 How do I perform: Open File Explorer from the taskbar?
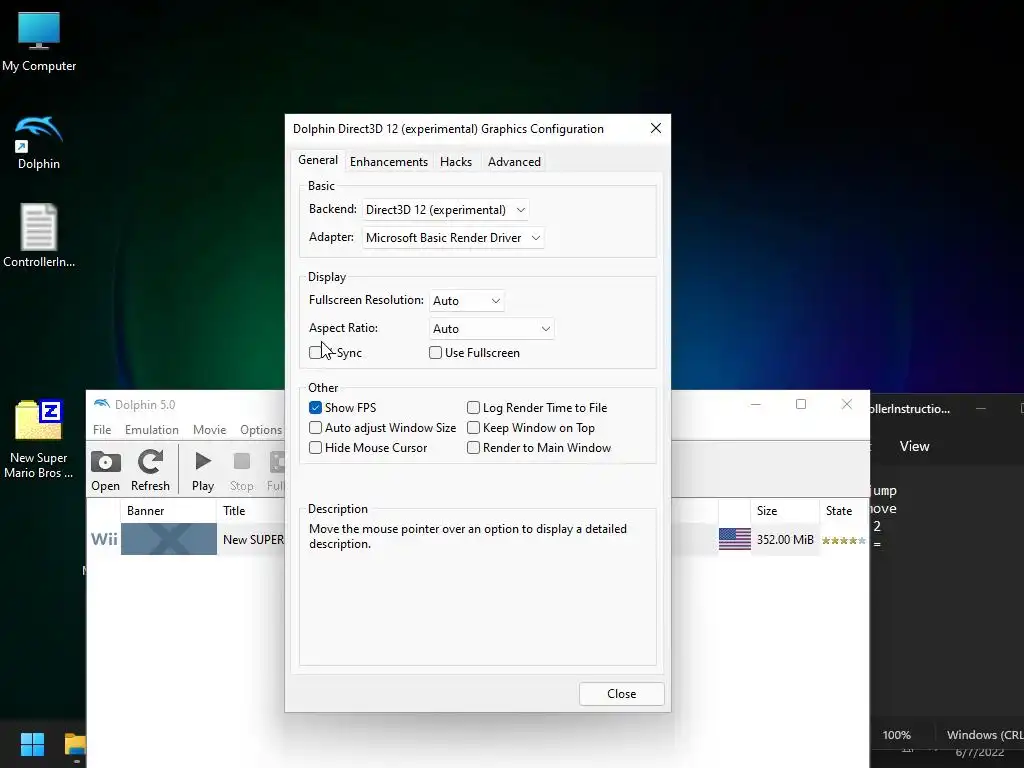pyautogui.click(x=75, y=744)
